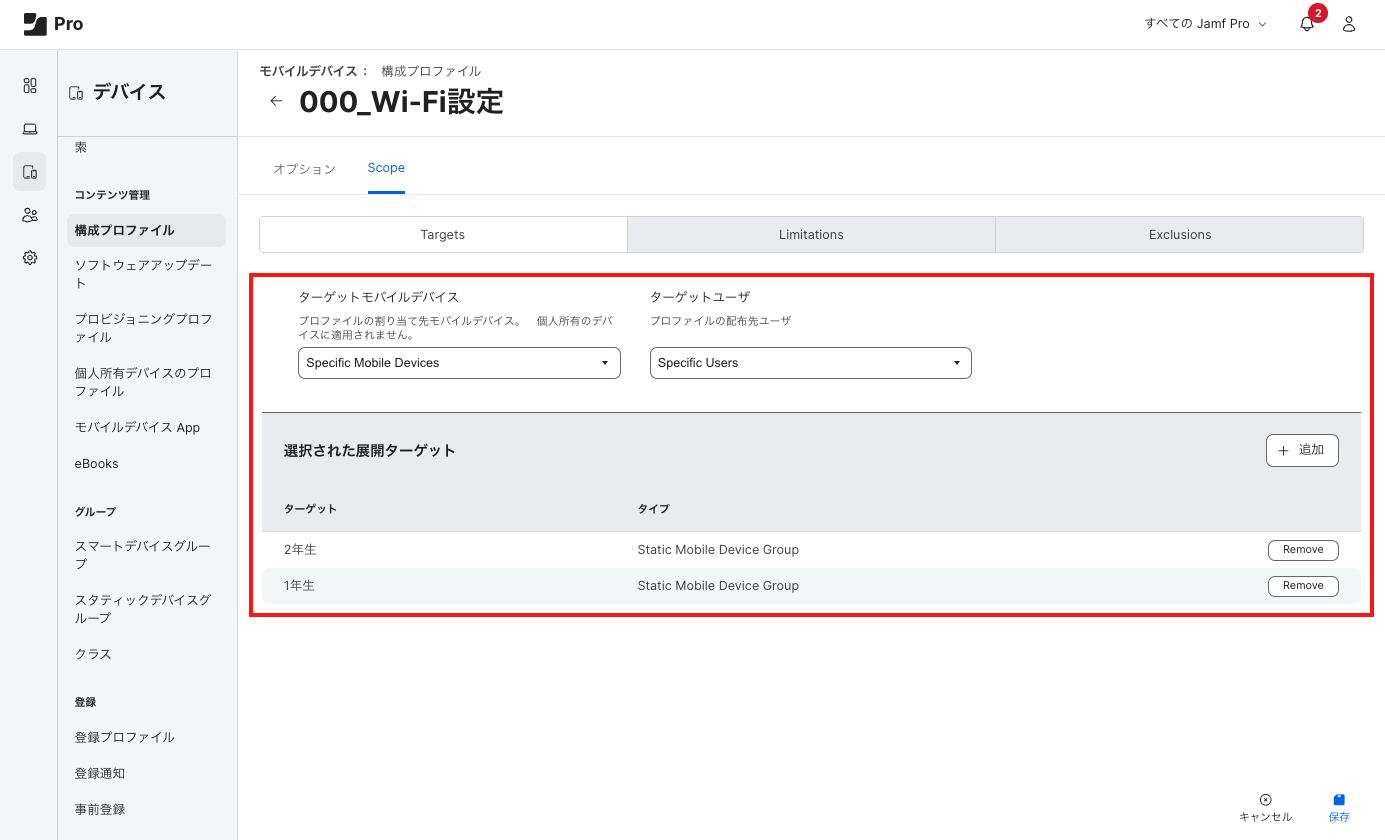Viewport: 1385px width, 840px height.
Task: Click the ターゲット column header
Action: [310, 509]
